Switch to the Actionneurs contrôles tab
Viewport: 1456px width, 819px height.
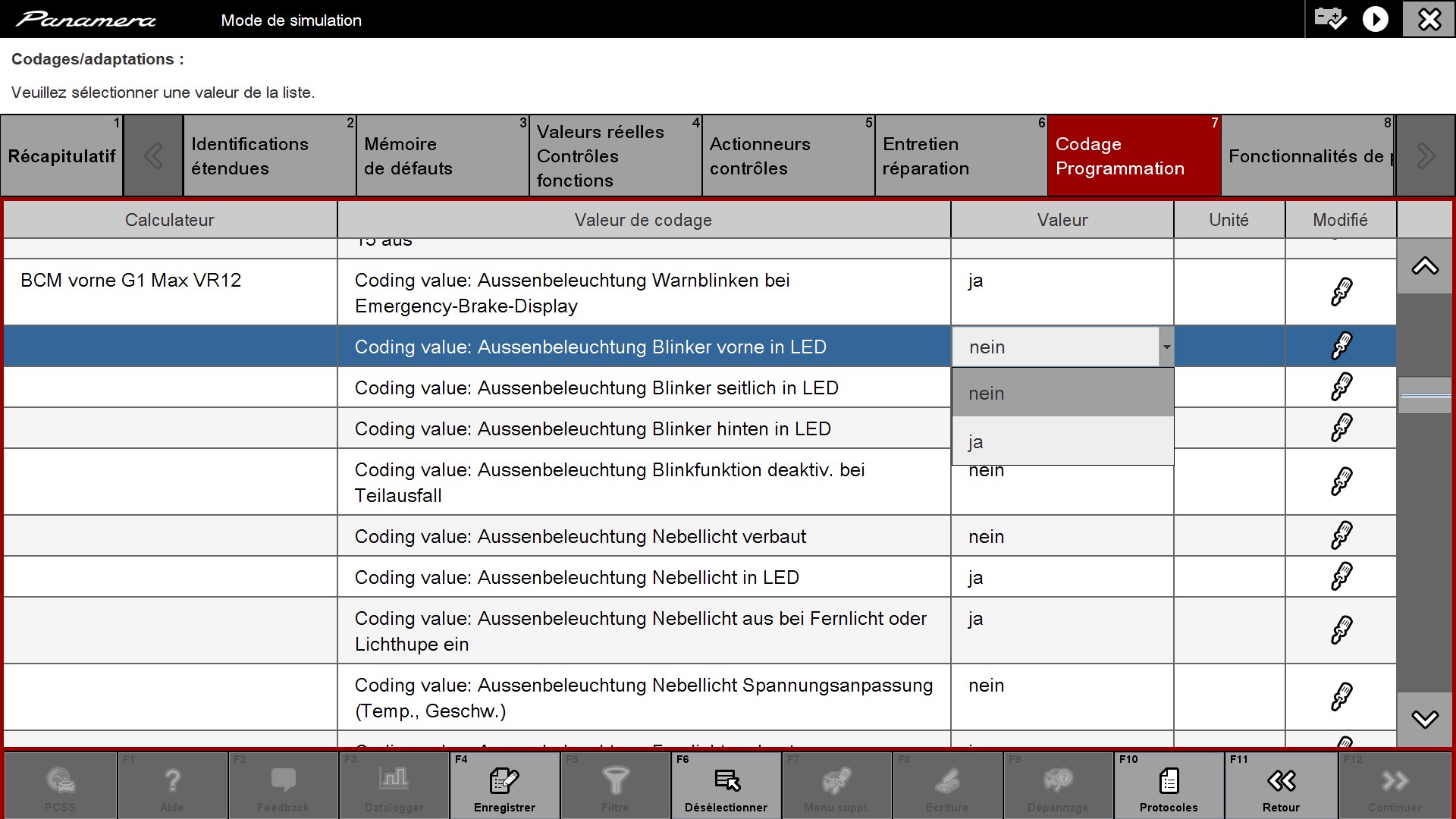(788, 156)
